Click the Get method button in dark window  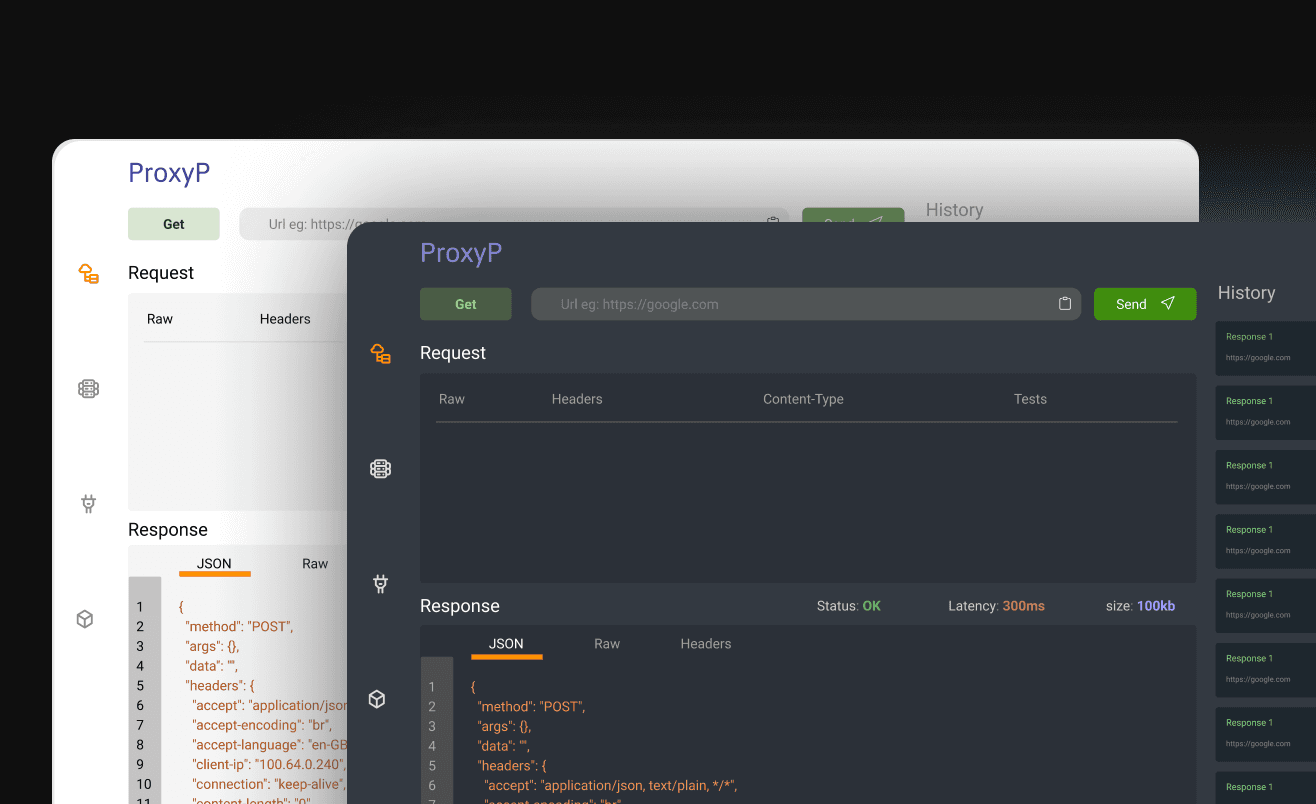[x=466, y=304]
